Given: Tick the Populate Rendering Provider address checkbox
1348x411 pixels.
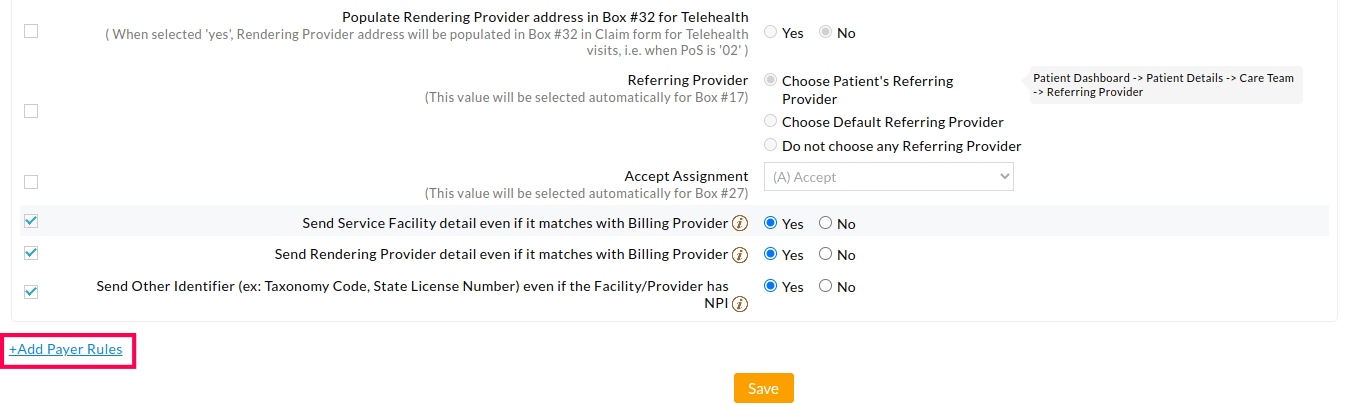Looking at the screenshot, I should coord(31,31).
